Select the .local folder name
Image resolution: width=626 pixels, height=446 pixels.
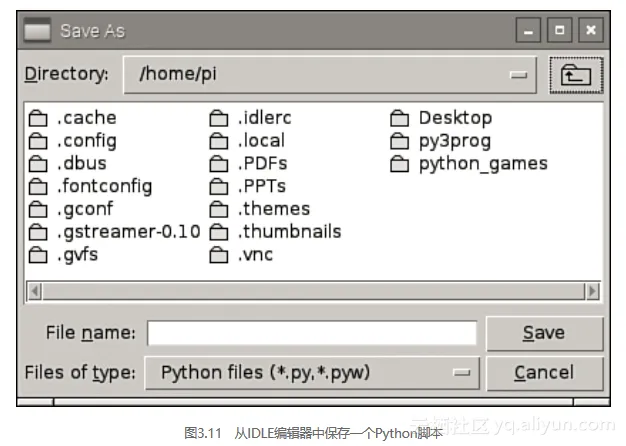(261, 141)
